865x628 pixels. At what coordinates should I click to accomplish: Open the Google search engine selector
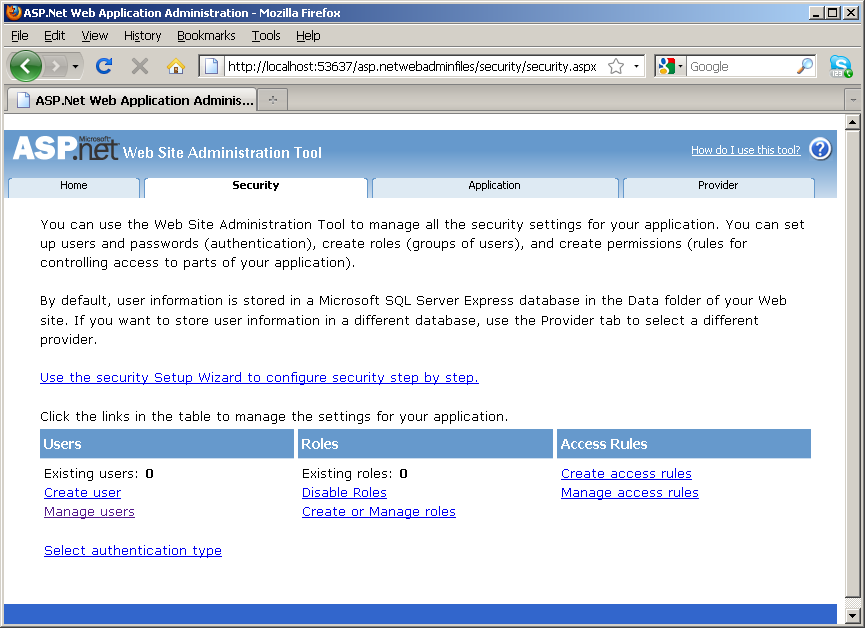(x=670, y=66)
